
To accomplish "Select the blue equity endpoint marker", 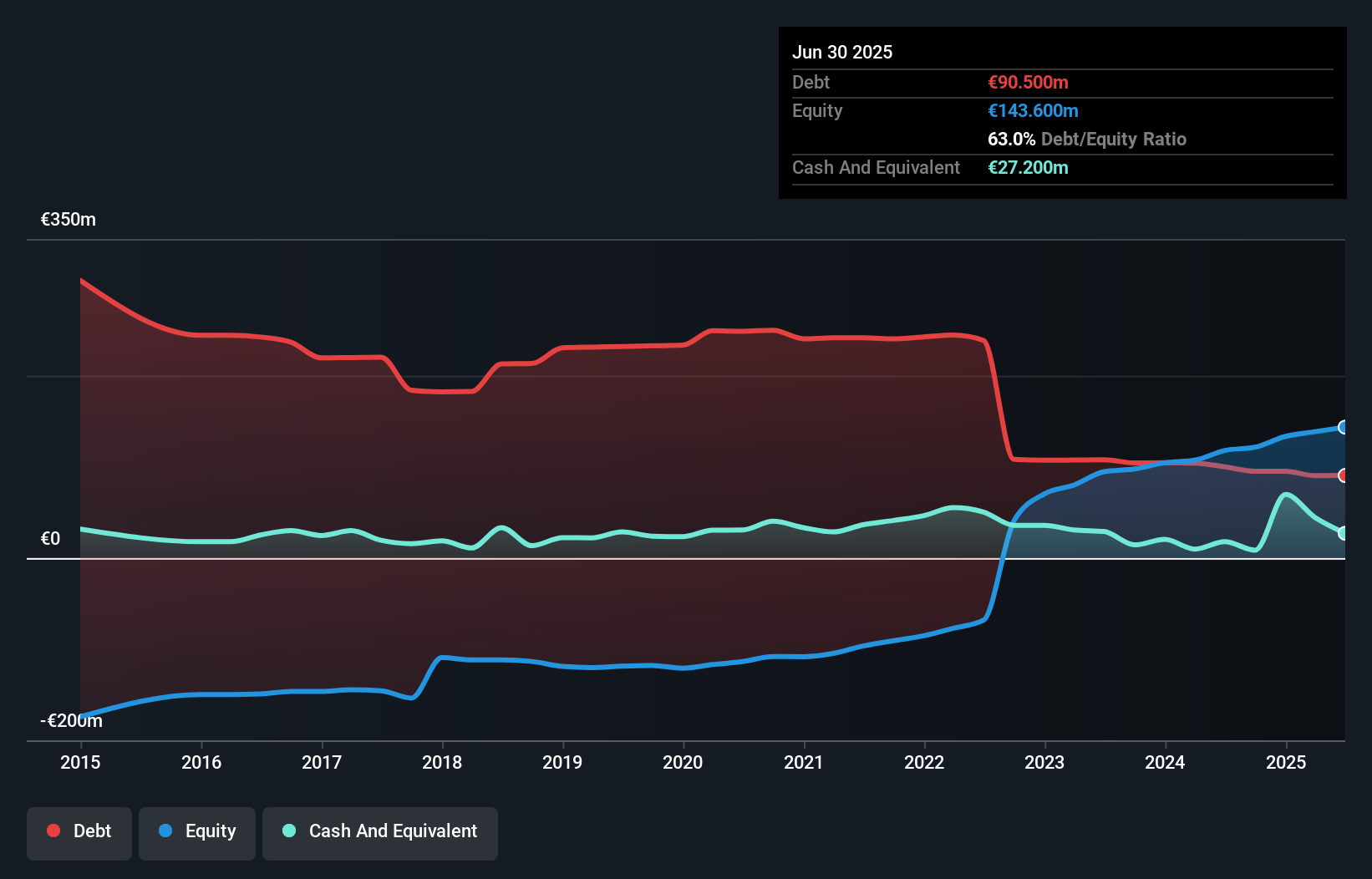I will (x=1343, y=427).
